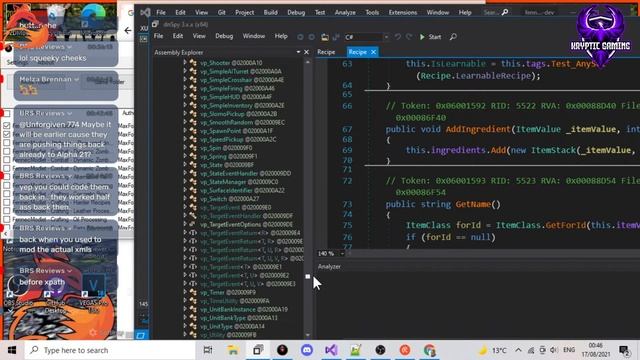The height and width of the screenshot is (360, 640).
Task: Close the active Recipe tab
Action: [373, 52]
